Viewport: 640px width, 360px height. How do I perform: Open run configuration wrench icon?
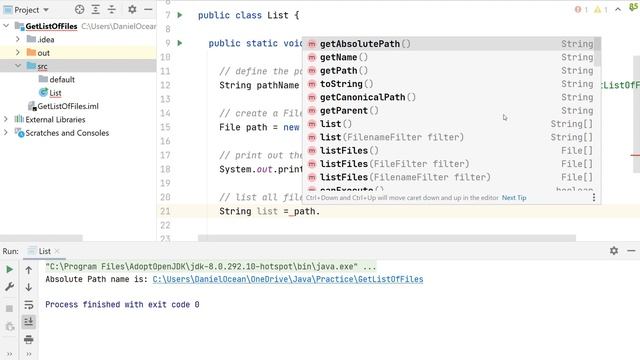(x=9, y=287)
